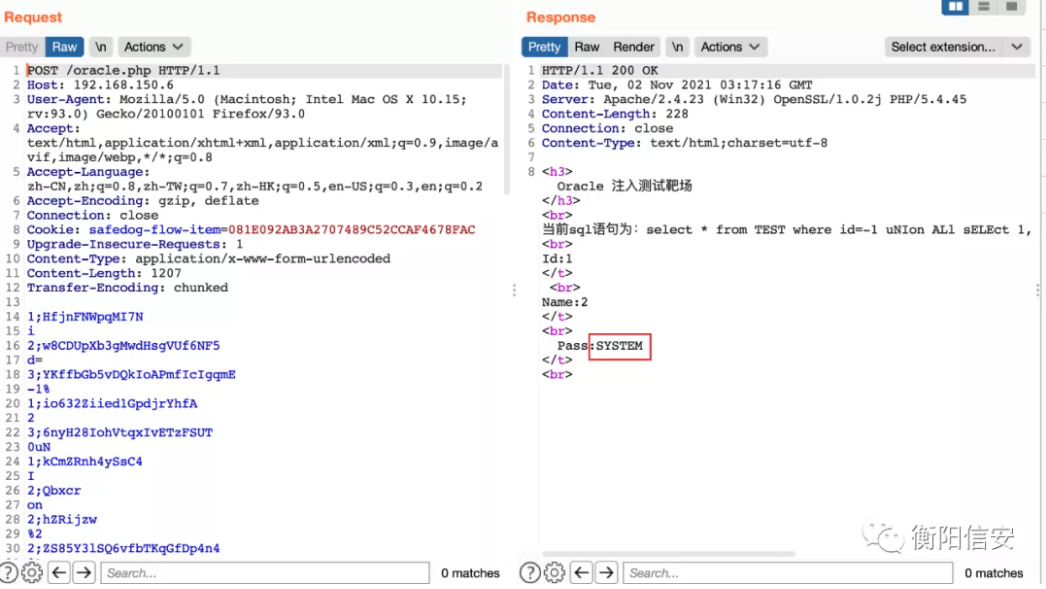Viewport: 1046px width, 589px height.
Task: Click the Content-Length: 228 response header
Action: (615, 113)
